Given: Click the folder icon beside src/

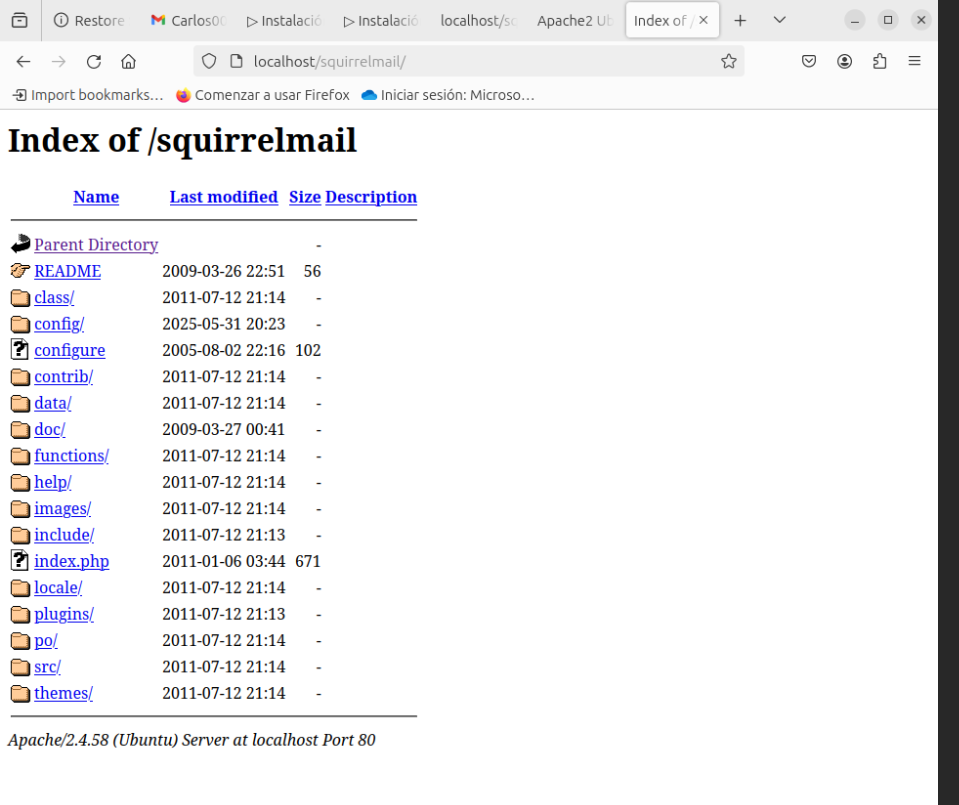Looking at the screenshot, I should (20, 667).
